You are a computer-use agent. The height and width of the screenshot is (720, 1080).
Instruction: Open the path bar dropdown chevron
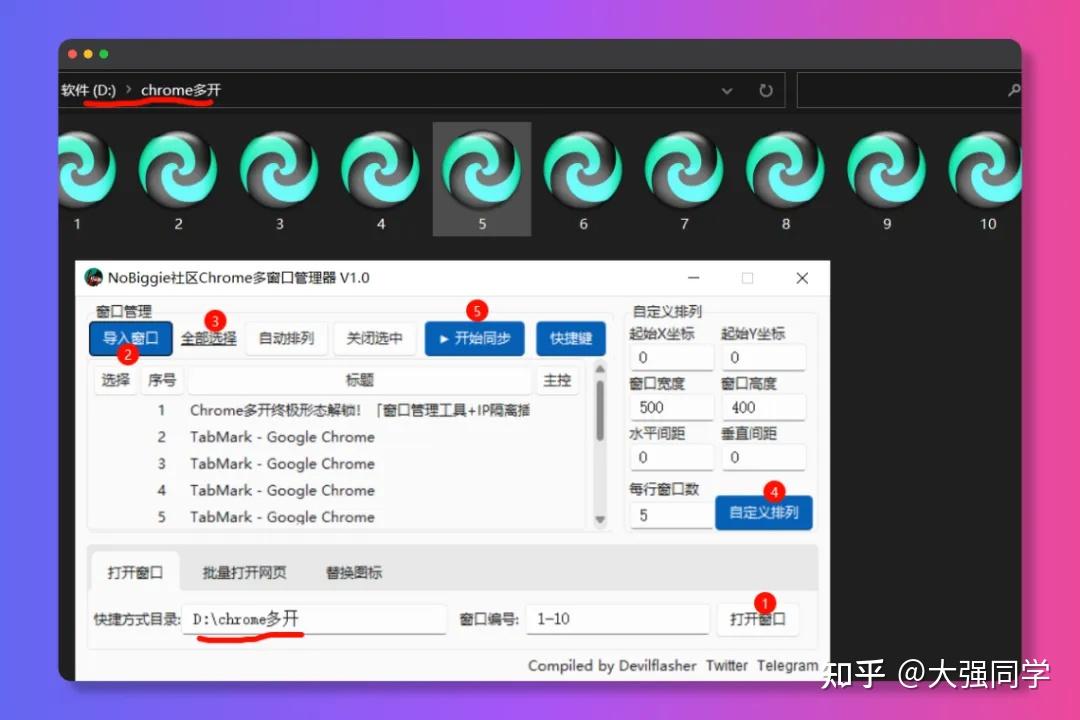pos(727,90)
